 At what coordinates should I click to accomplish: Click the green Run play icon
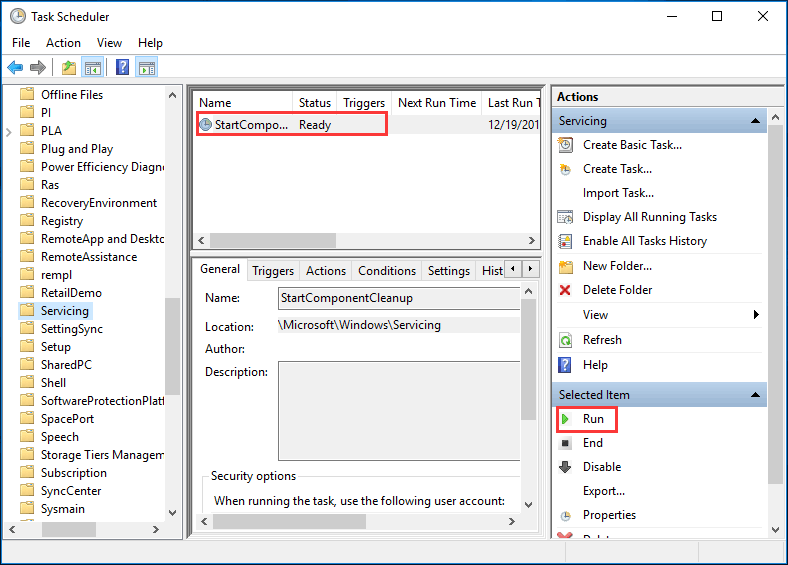565,419
